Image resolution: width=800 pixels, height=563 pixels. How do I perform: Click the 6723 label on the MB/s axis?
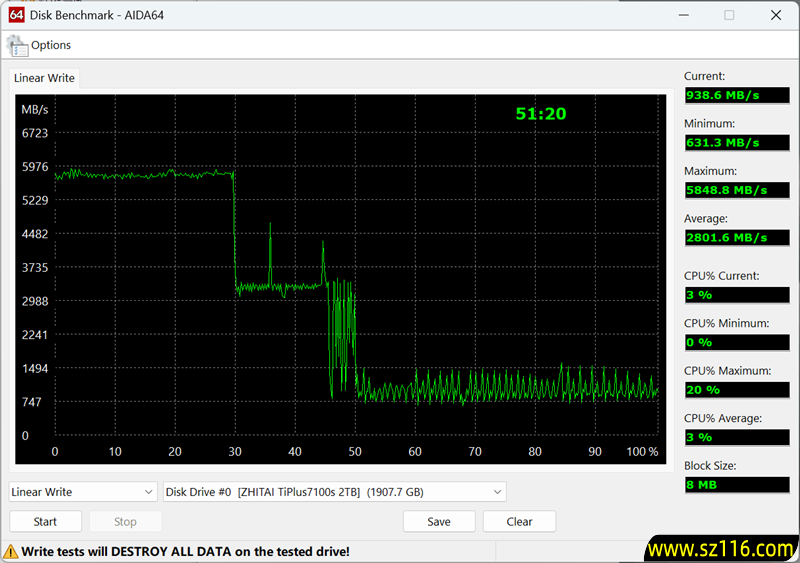[35, 133]
